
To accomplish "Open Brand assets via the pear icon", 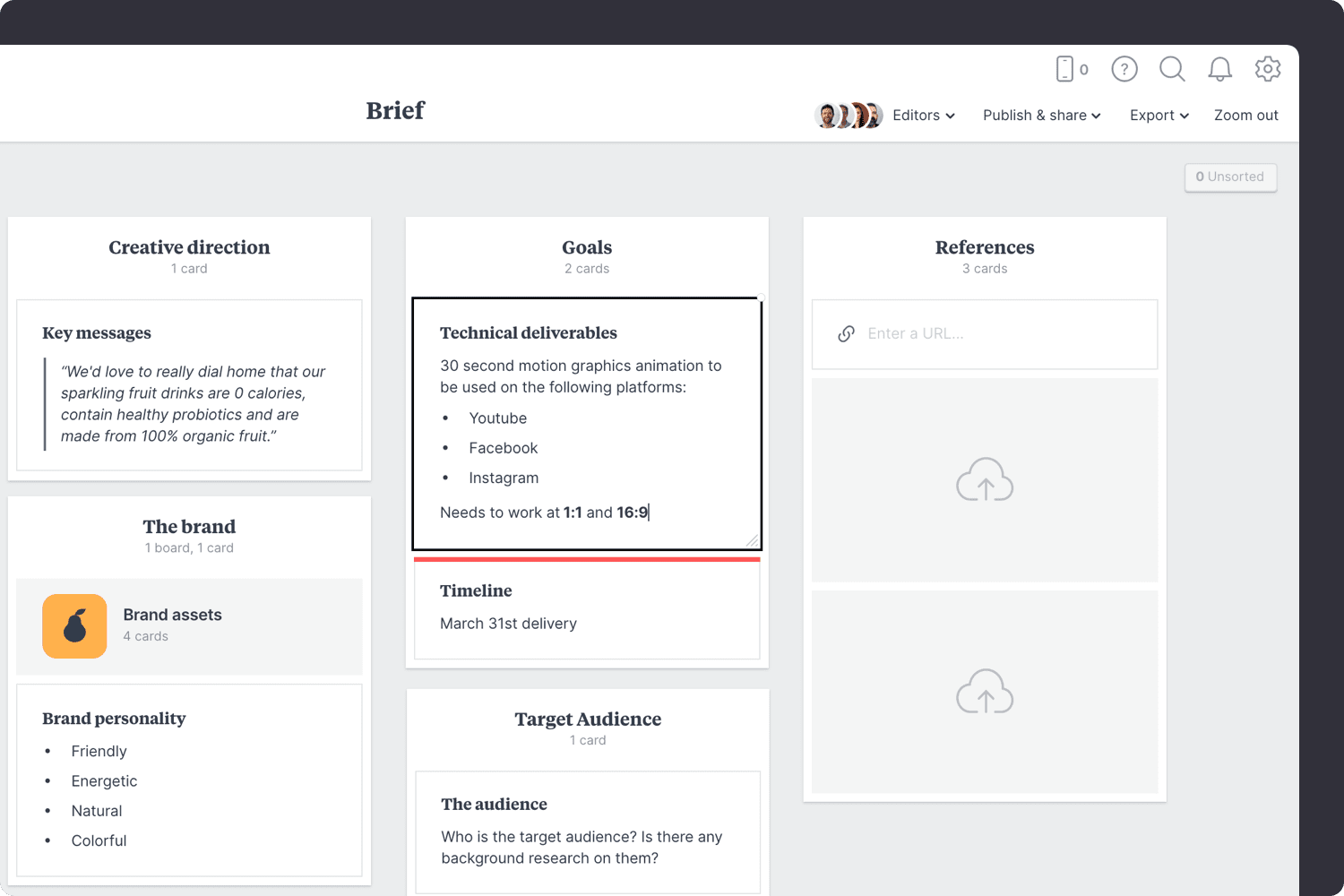I will coord(74,626).
